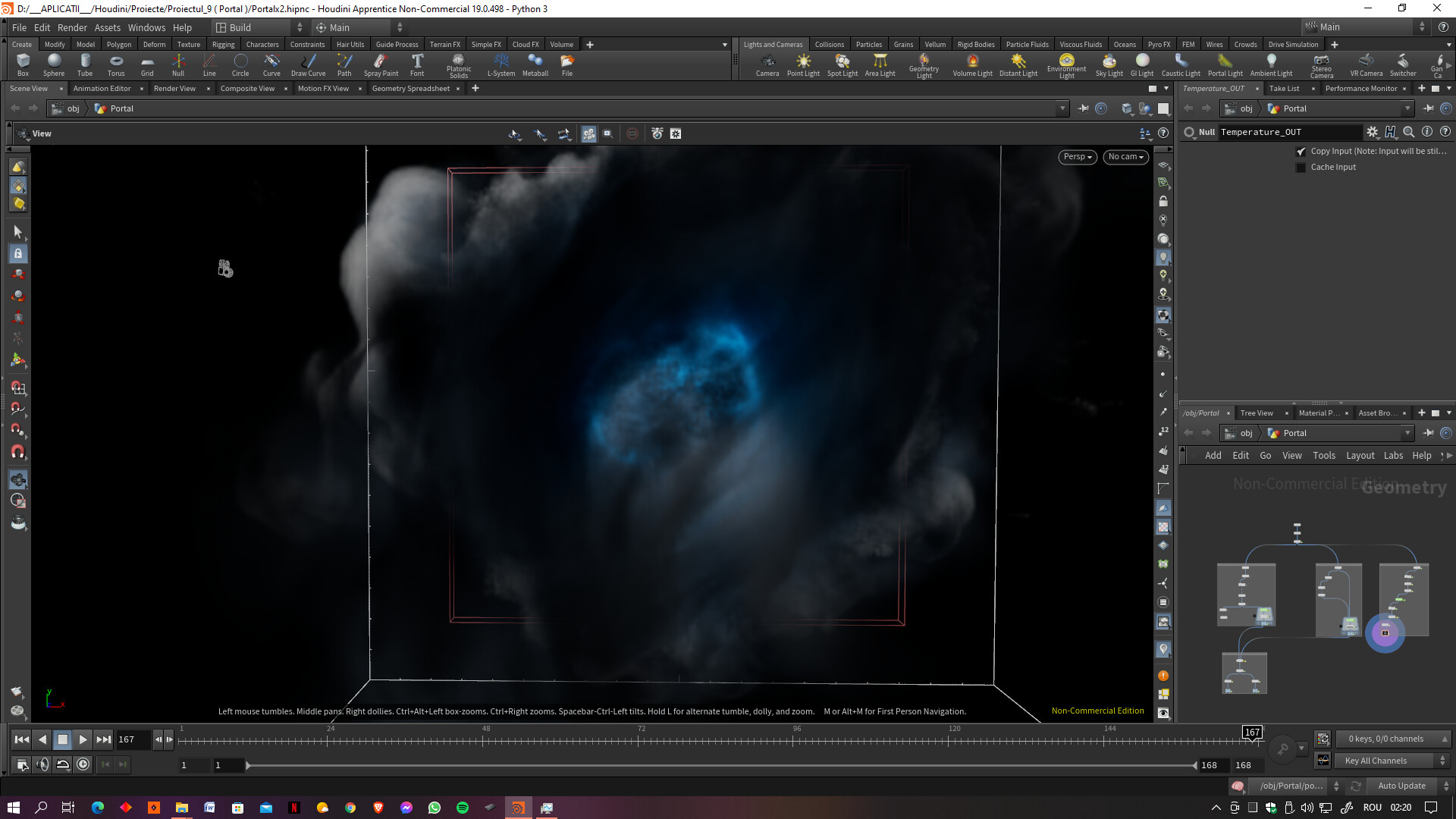Open the Persp view dropdown
Viewport: 1456px width, 819px height.
(x=1077, y=157)
